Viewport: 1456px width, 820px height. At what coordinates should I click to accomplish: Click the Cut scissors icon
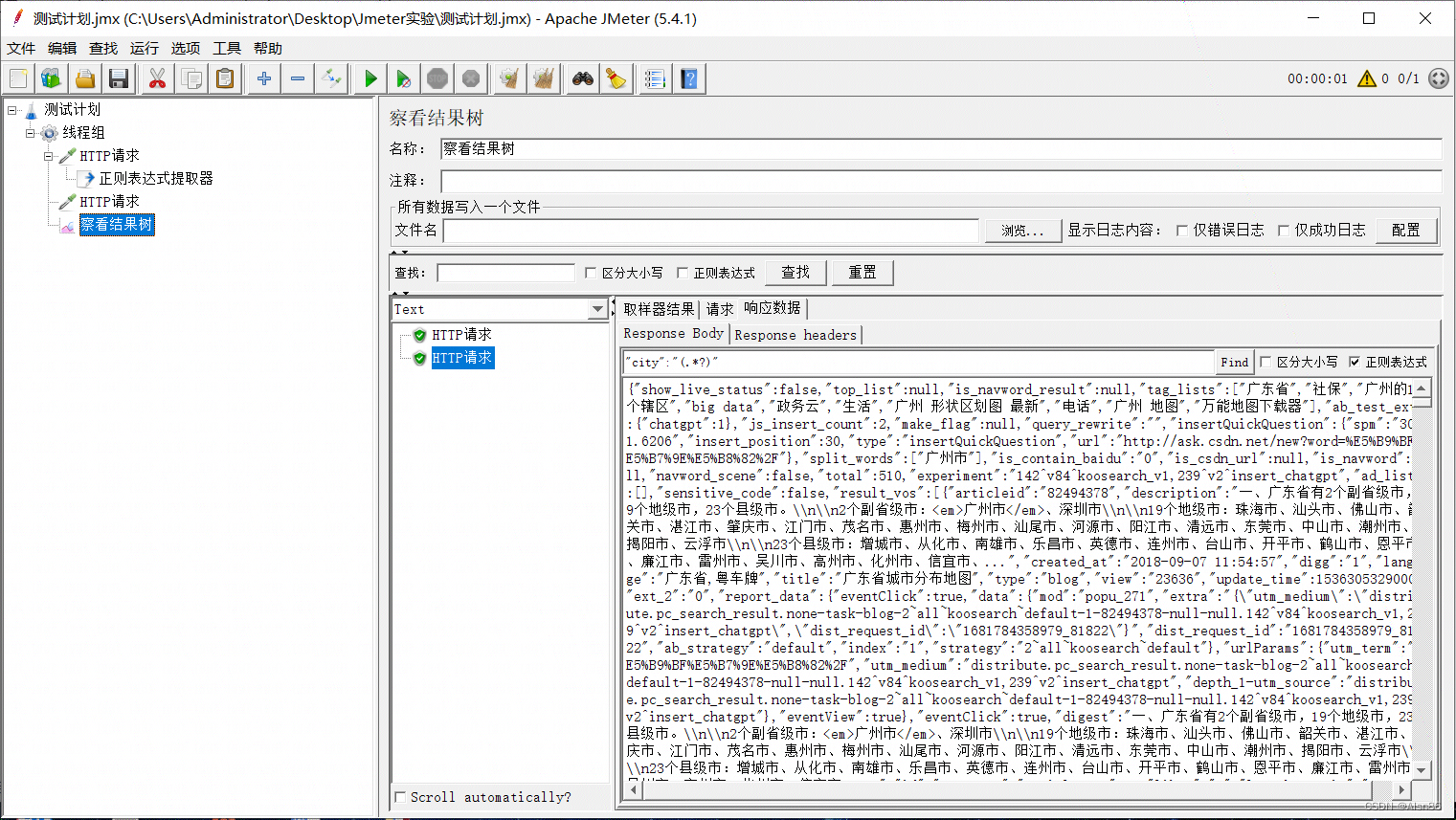(157, 78)
